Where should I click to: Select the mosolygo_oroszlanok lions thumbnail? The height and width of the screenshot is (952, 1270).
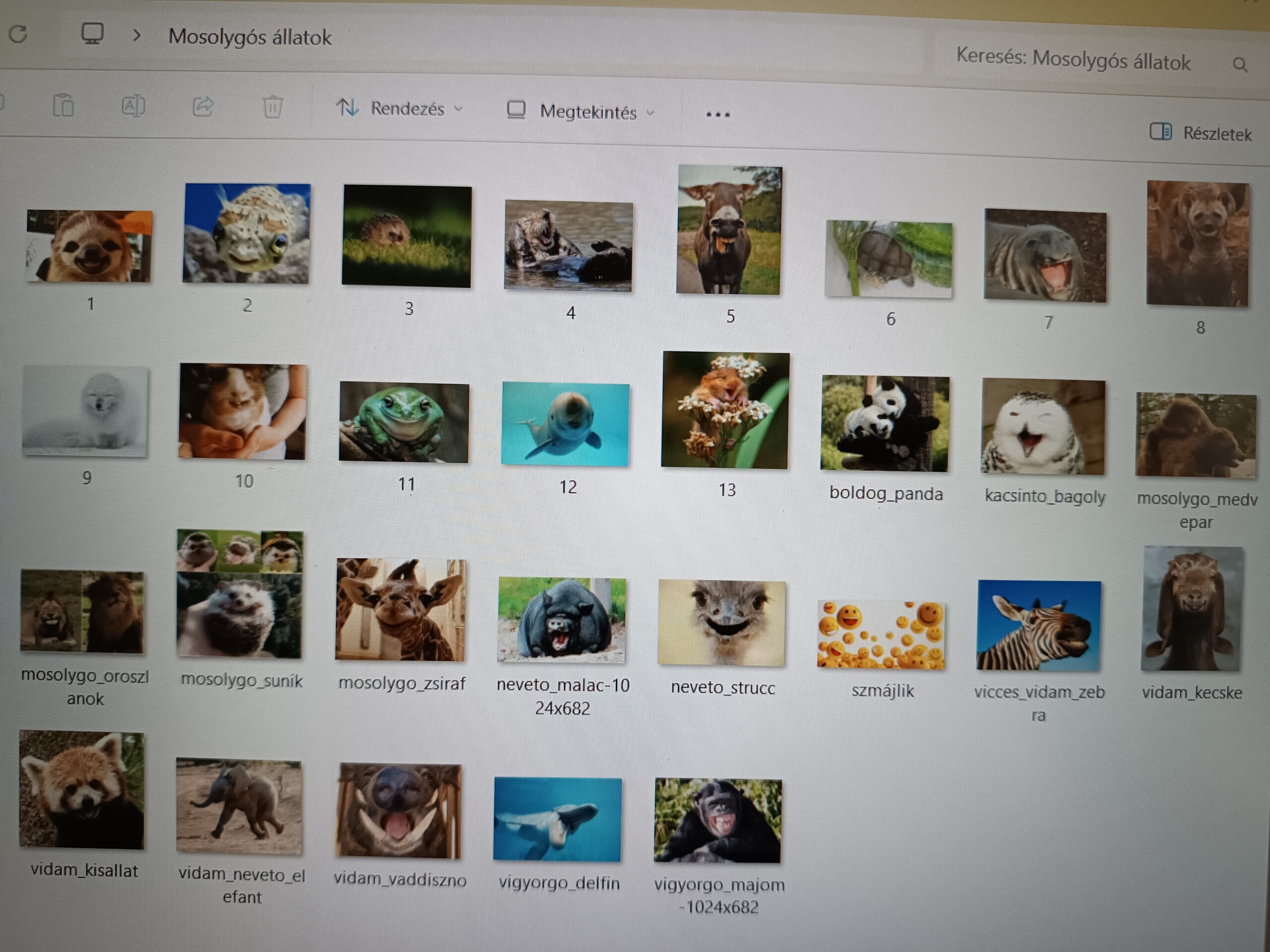tap(83, 612)
